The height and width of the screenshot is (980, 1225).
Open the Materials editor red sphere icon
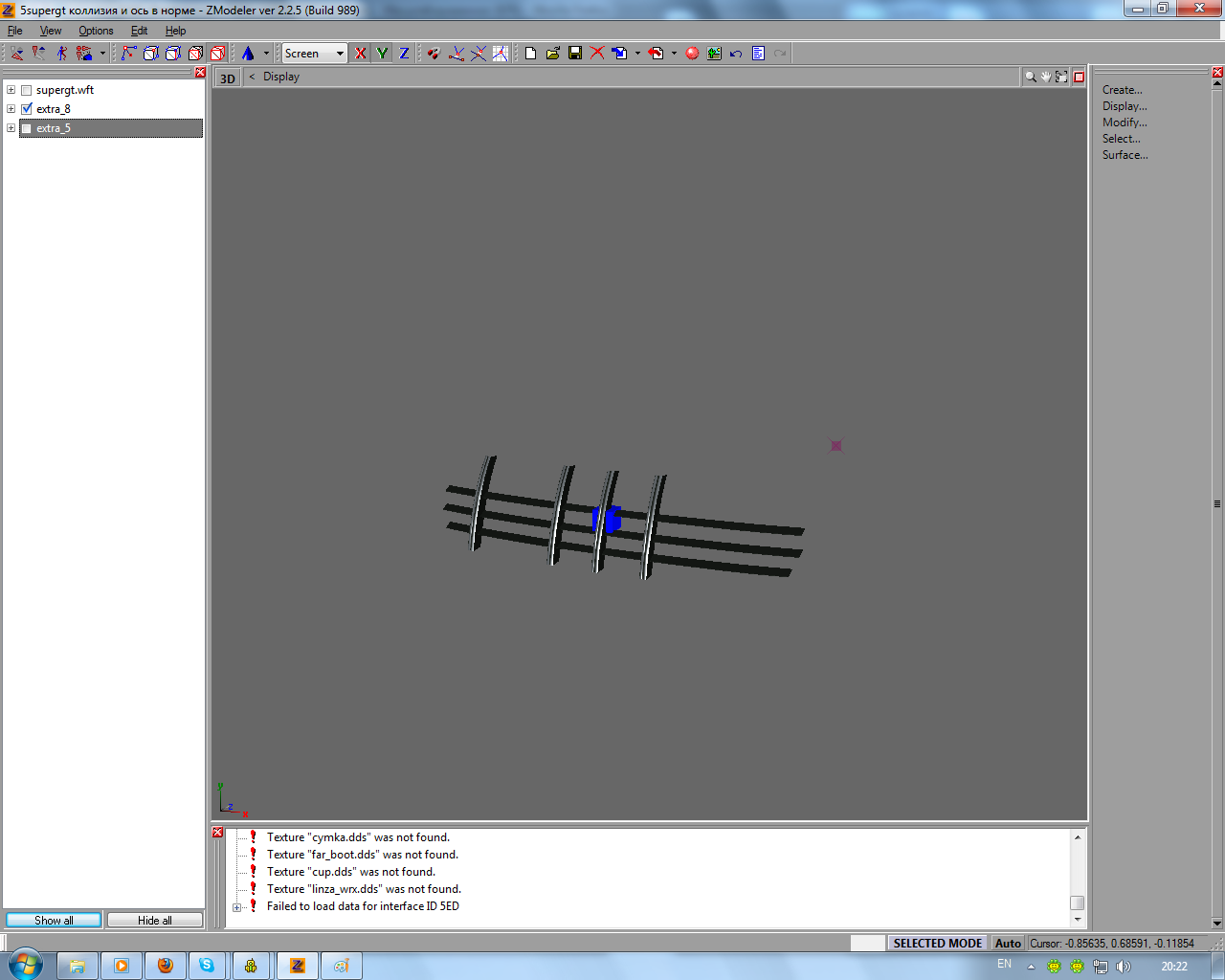coord(692,54)
